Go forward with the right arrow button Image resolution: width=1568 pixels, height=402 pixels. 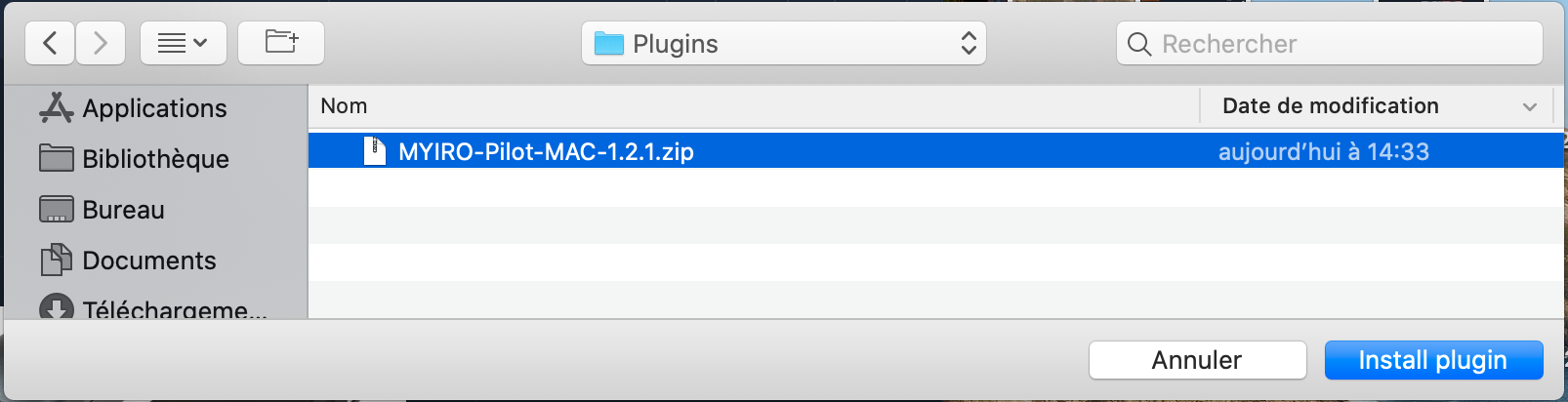coord(100,43)
